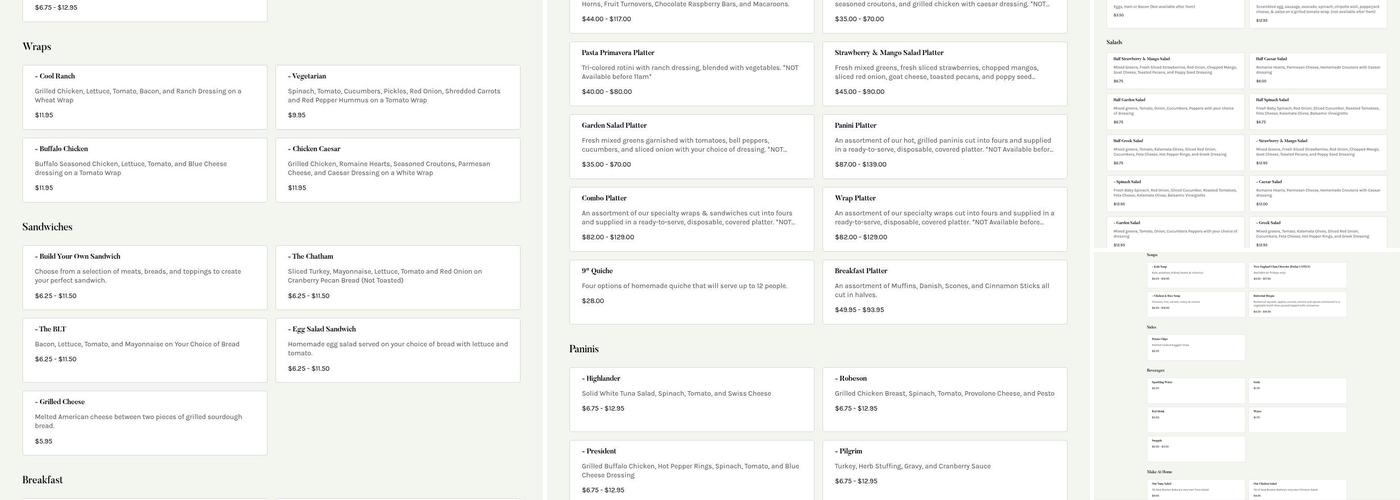Click the $28.00 quiche price
Viewport: 1400px width, 500px height.
593,301
